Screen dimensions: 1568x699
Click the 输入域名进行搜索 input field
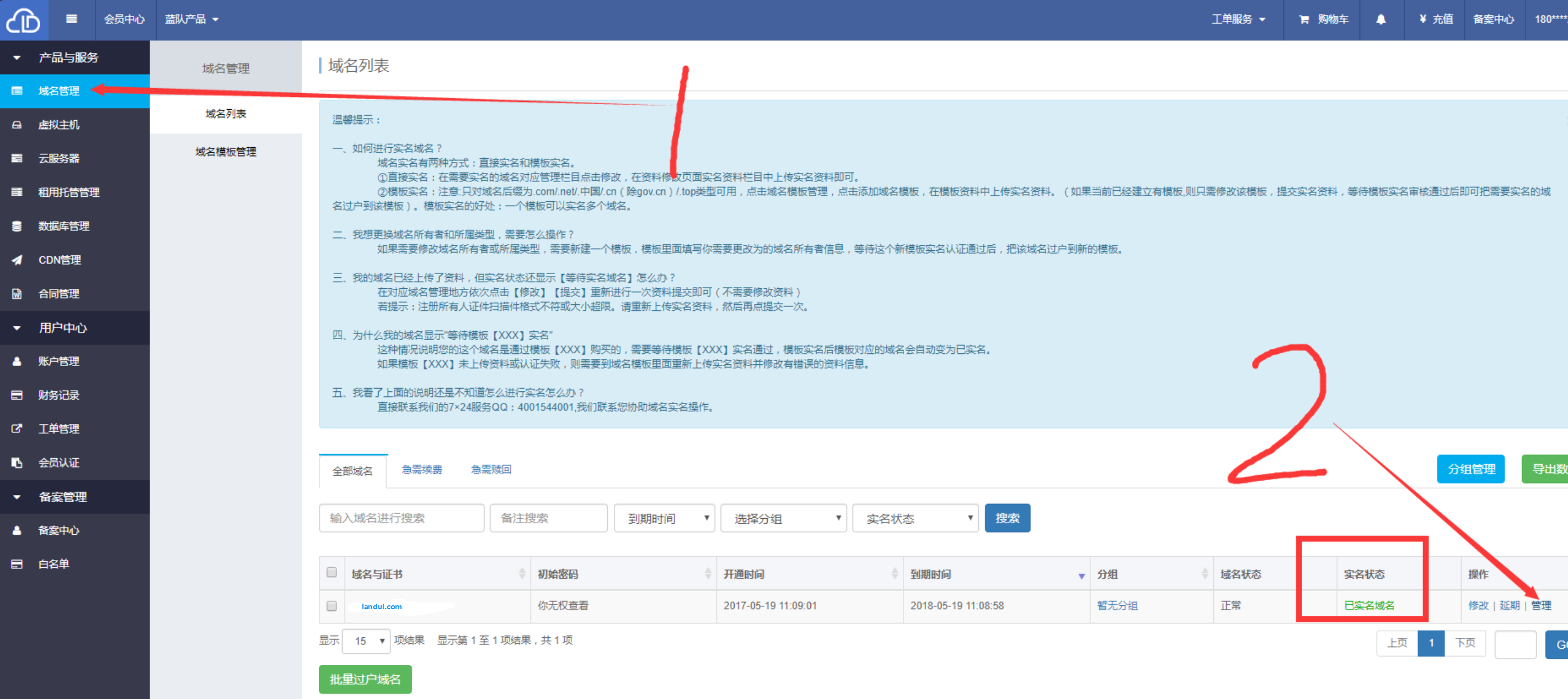pyautogui.click(x=401, y=518)
